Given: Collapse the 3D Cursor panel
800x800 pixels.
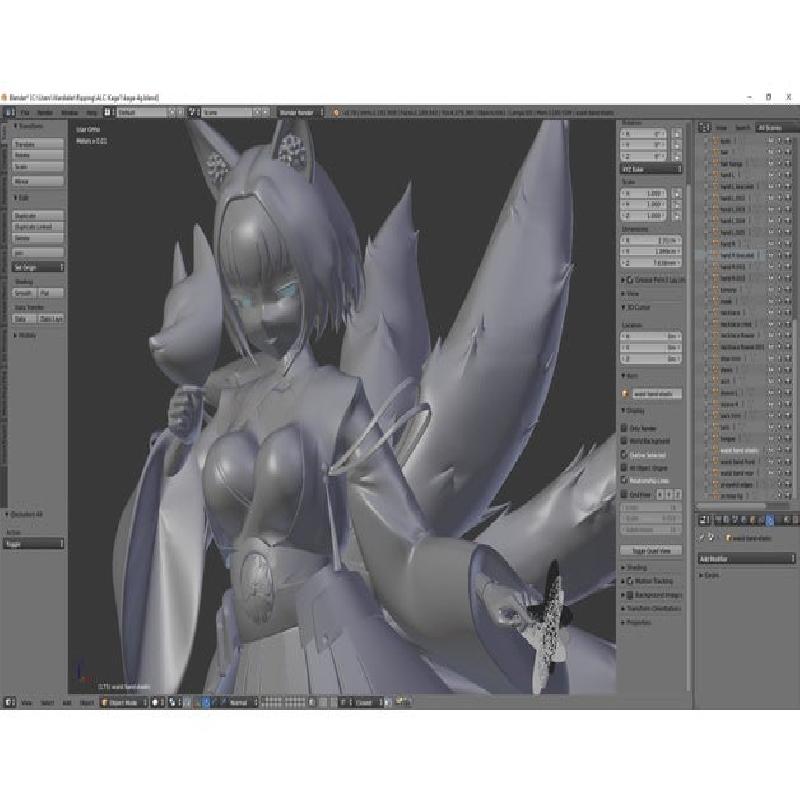Looking at the screenshot, I should click(x=636, y=308).
